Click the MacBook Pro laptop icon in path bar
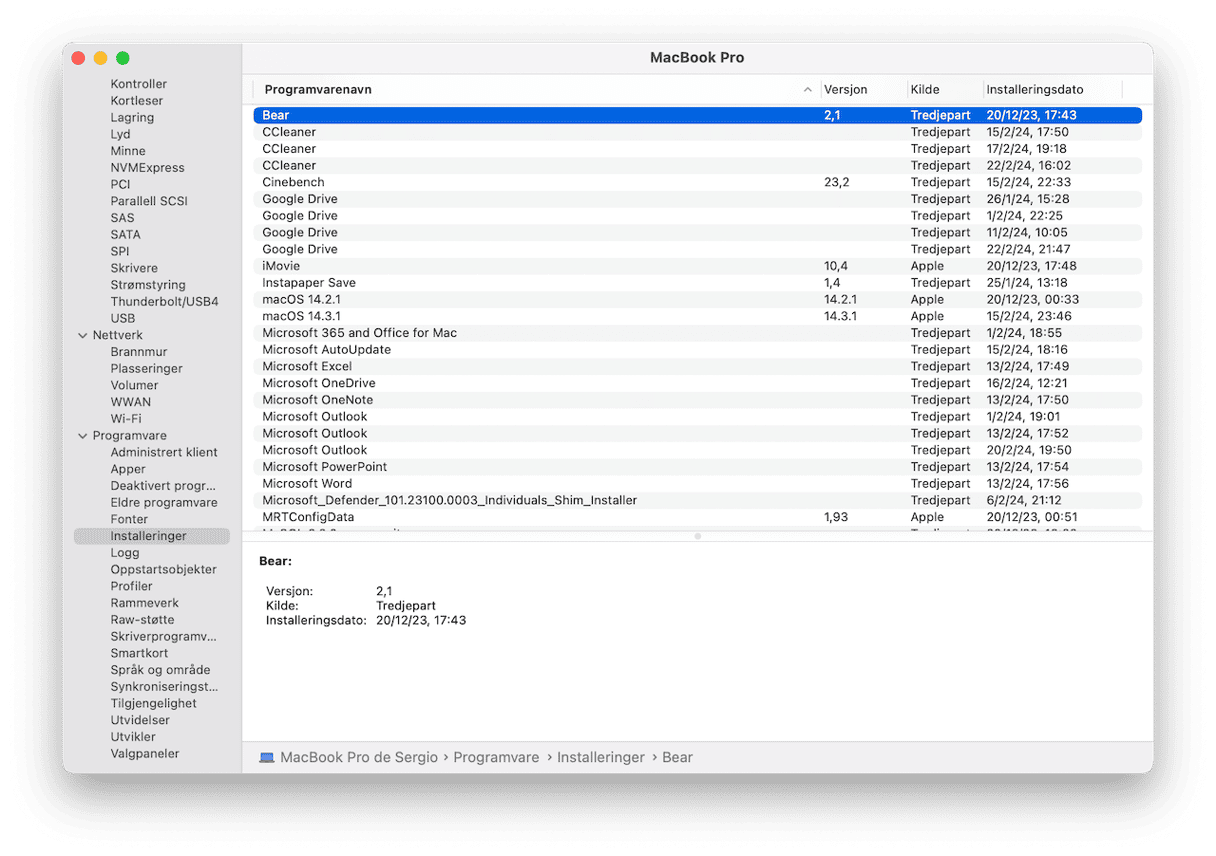Screen dimensions: 1216x856 (266, 758)
